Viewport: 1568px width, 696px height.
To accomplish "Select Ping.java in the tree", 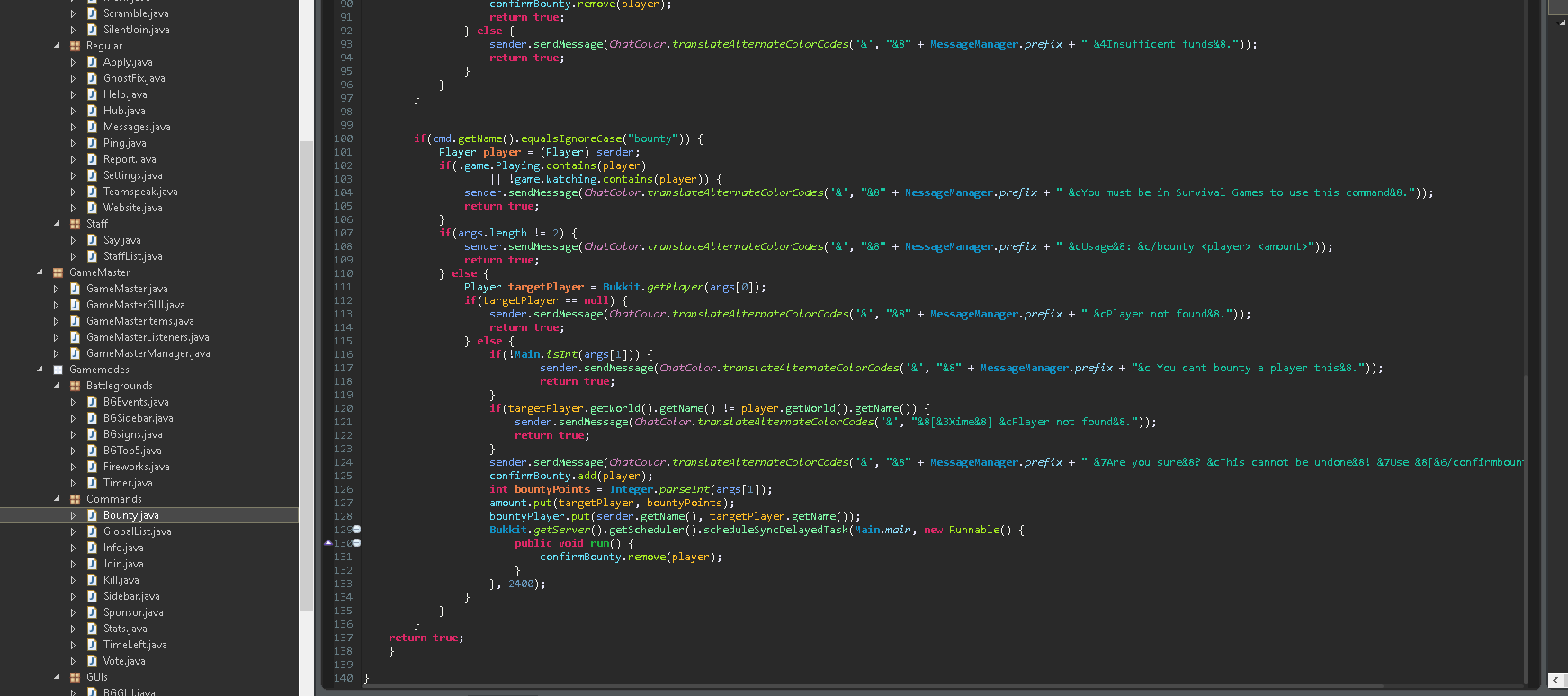I will [x=124, y=143].
